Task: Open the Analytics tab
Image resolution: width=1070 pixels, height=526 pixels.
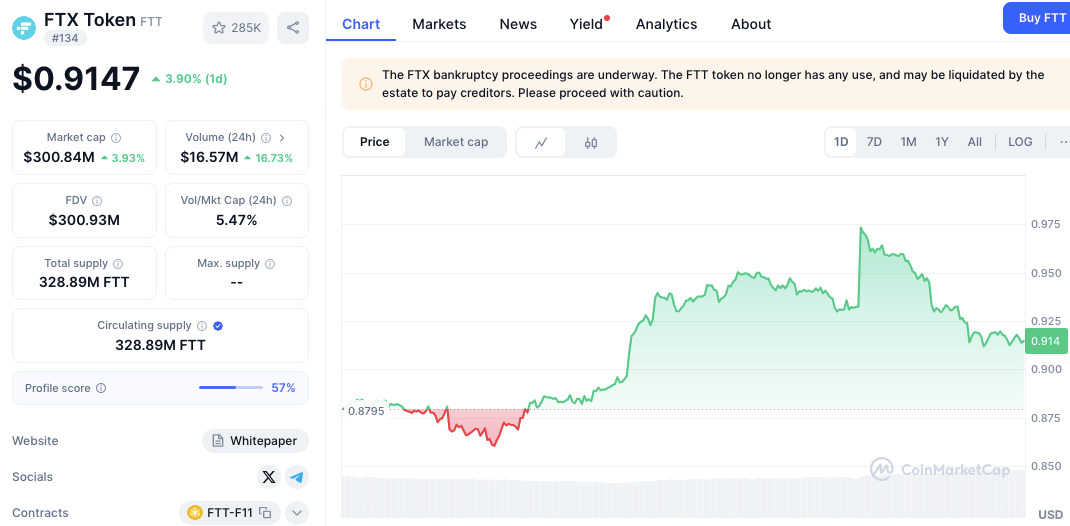Action: tap(667, 25)
